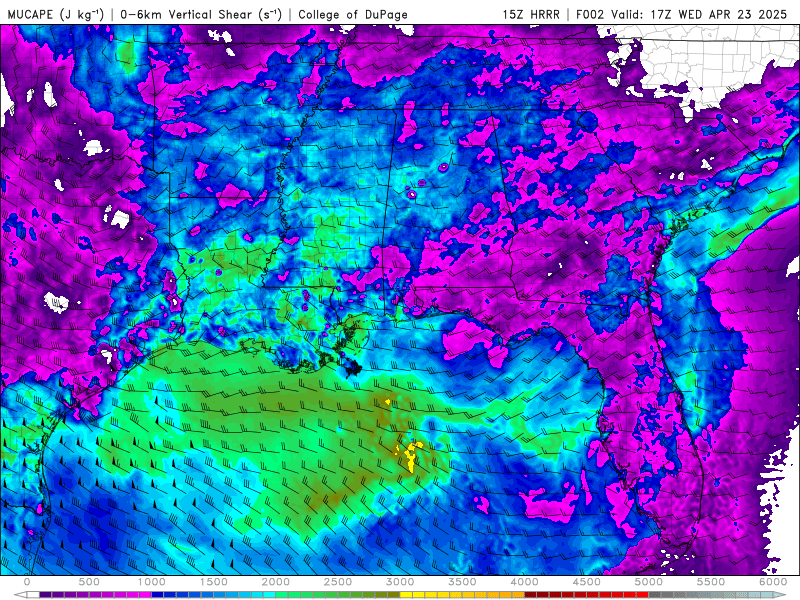Click the 500 value on the color scale

89,582
